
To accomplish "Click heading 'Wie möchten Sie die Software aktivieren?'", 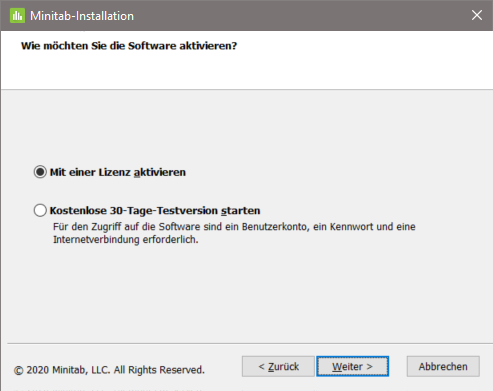I will pos(129,46).
